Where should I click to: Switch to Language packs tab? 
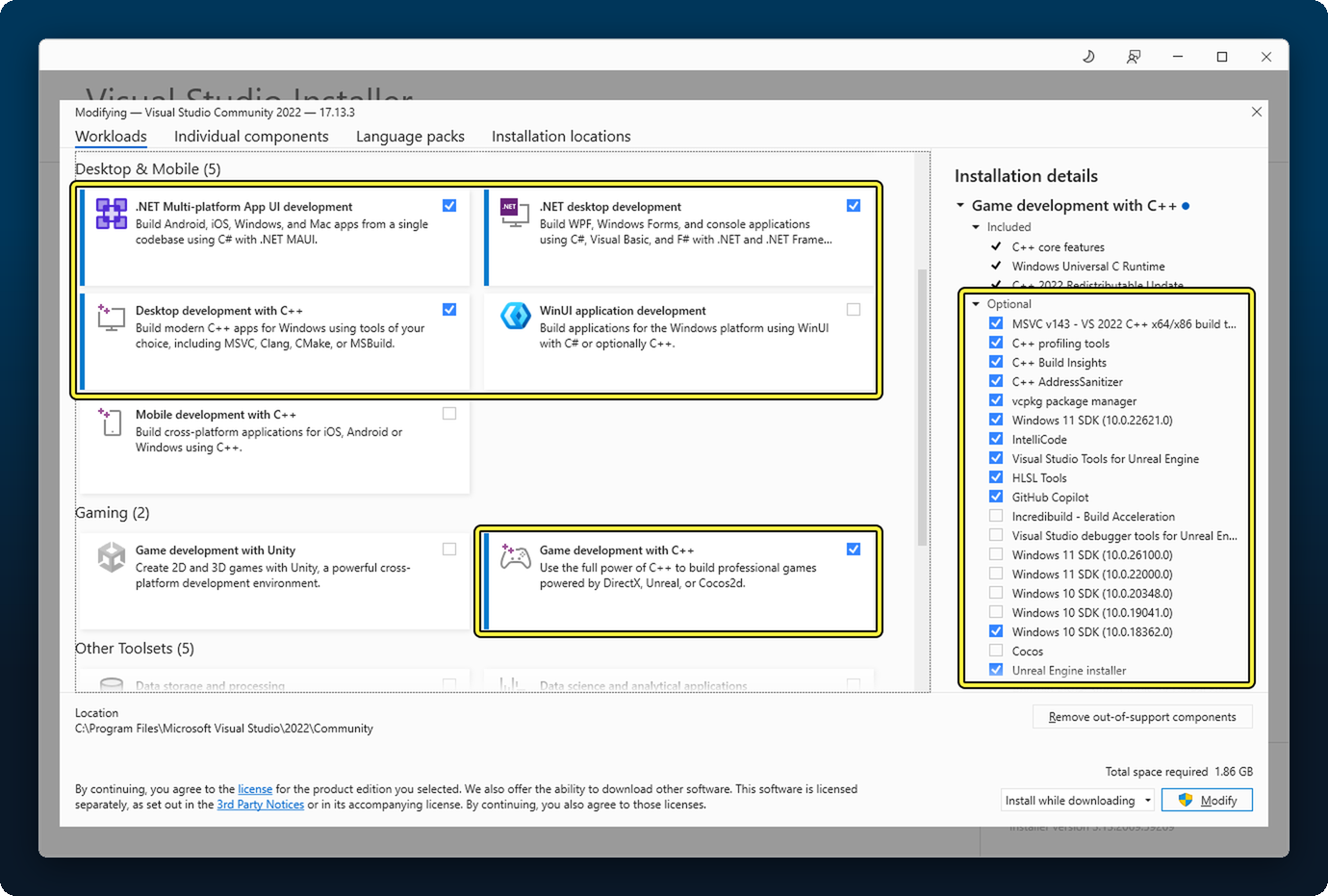click(x=410, y=137)
